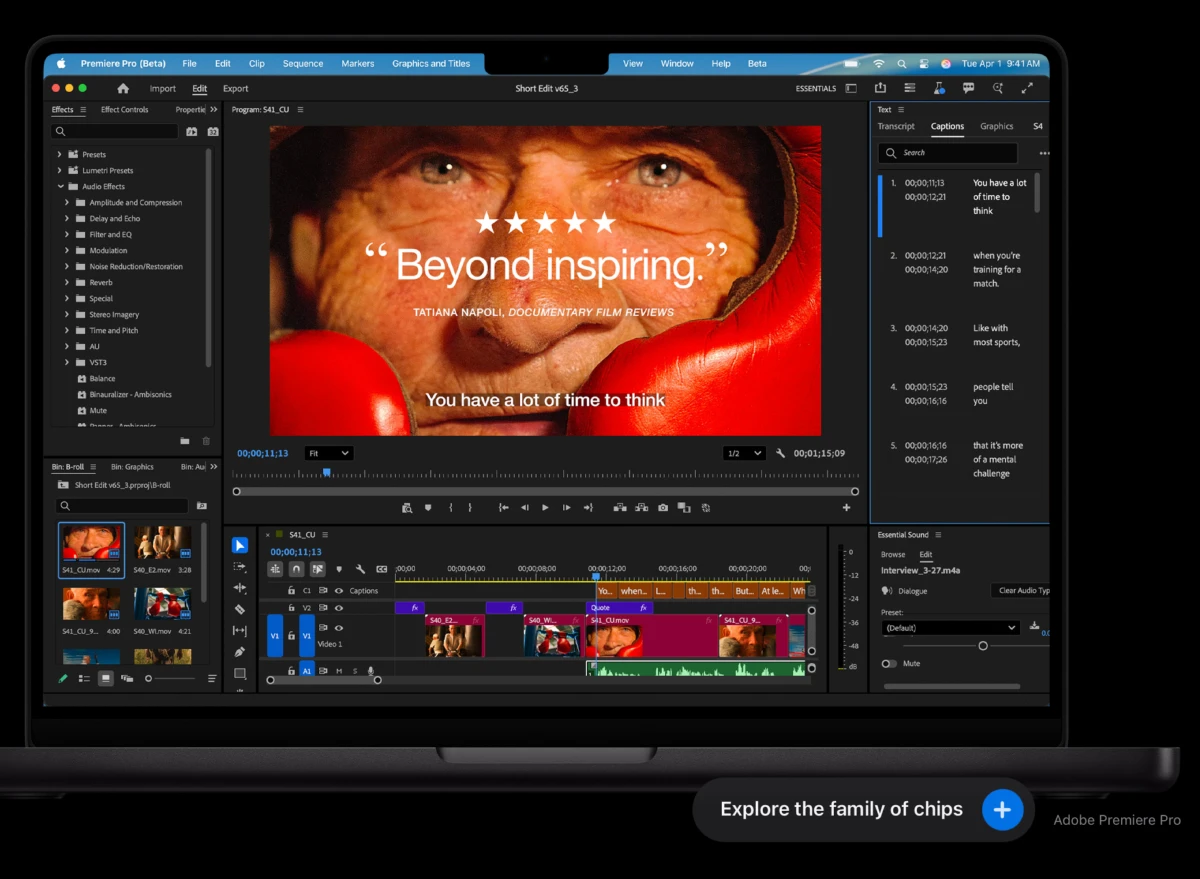Open the Preset (Default) dropdown
Viewport: 1200px width, 879px height.
(x=950, y=628)
